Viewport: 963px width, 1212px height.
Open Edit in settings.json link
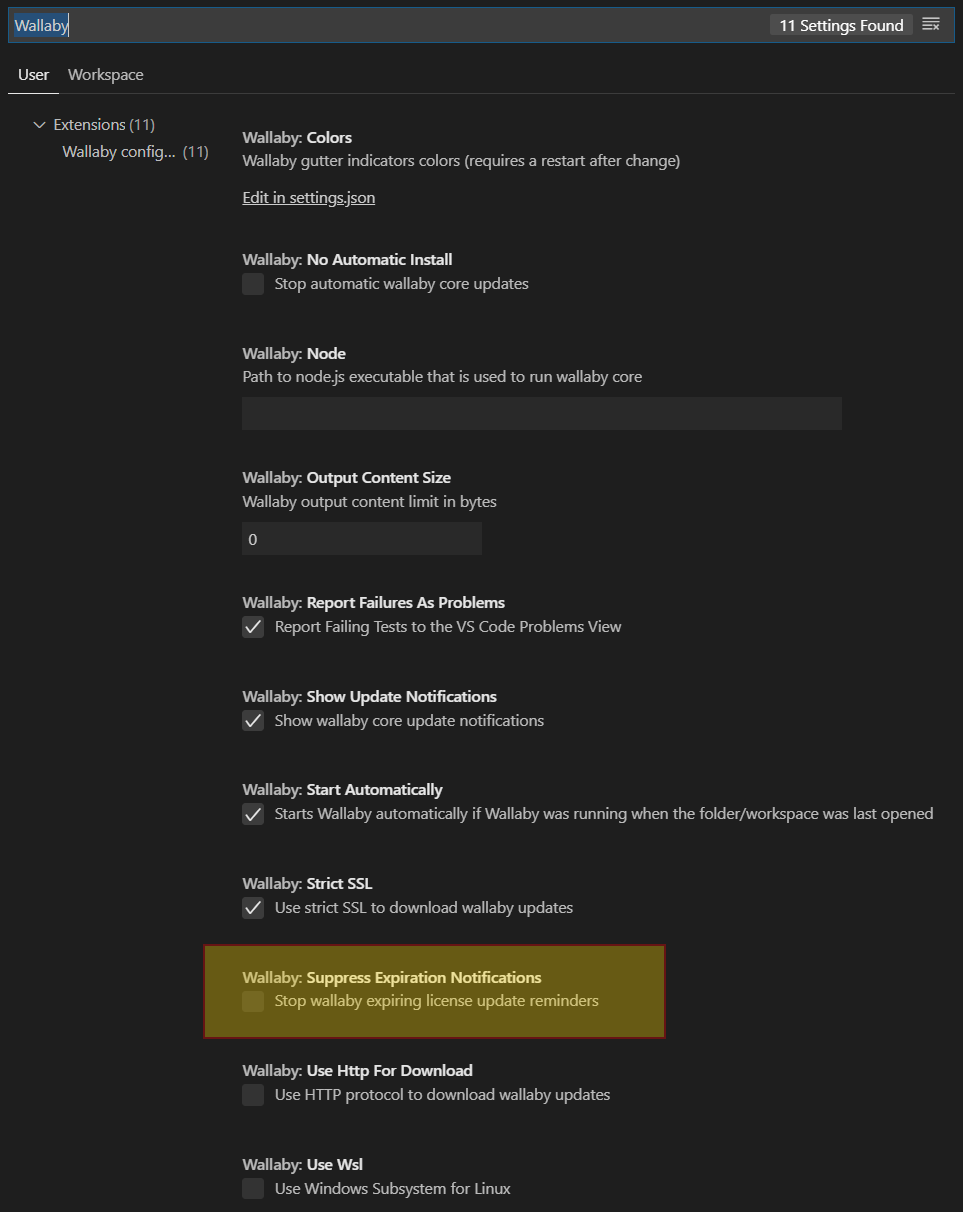(308, 197)
